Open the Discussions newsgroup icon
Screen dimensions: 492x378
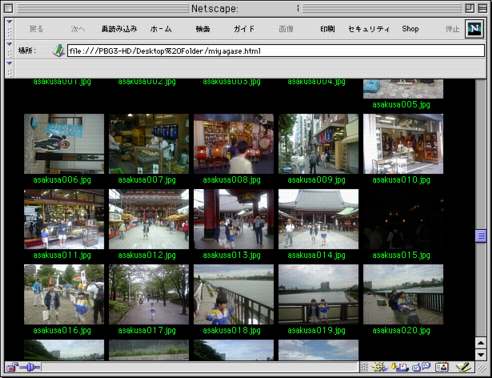(421, 368)
